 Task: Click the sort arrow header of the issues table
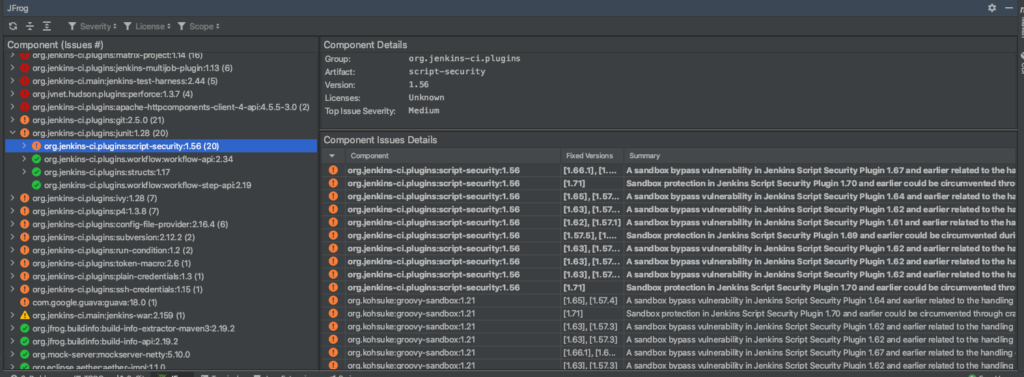(332, 156)
